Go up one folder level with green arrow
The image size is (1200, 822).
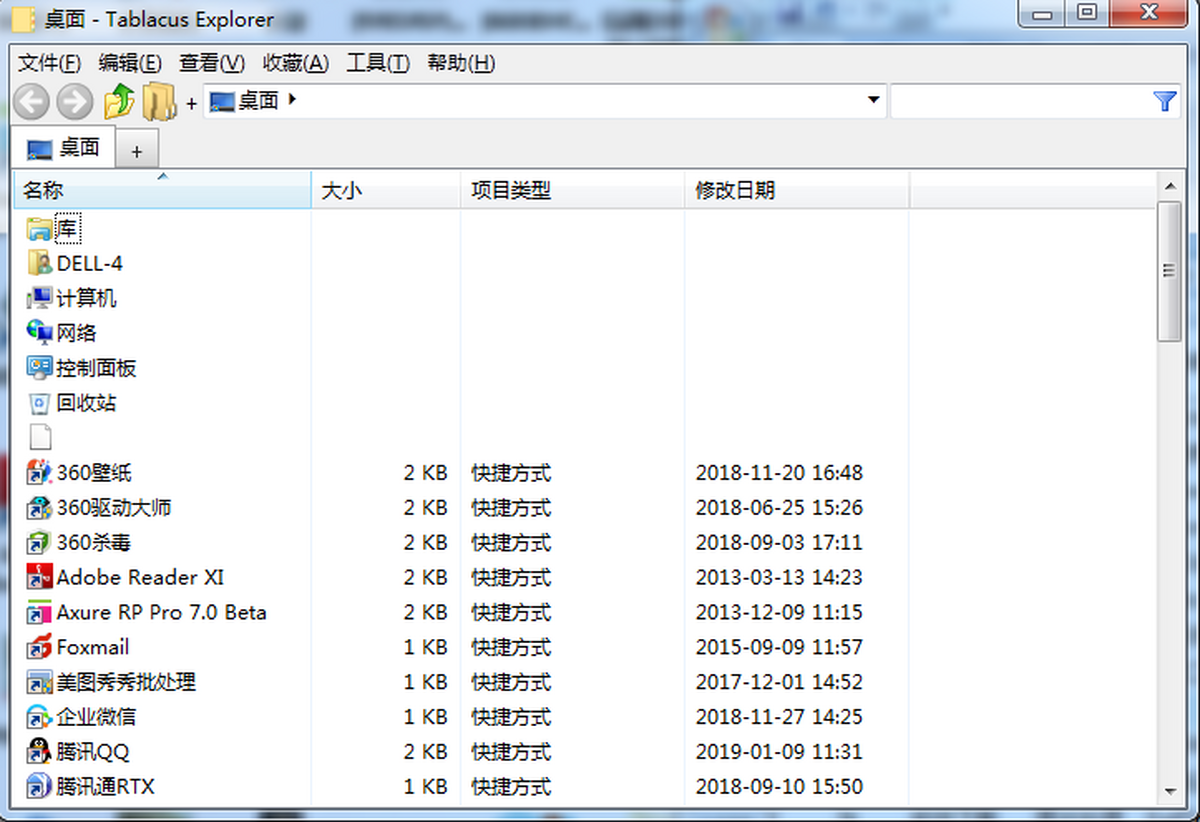click(x=118, y=101)
